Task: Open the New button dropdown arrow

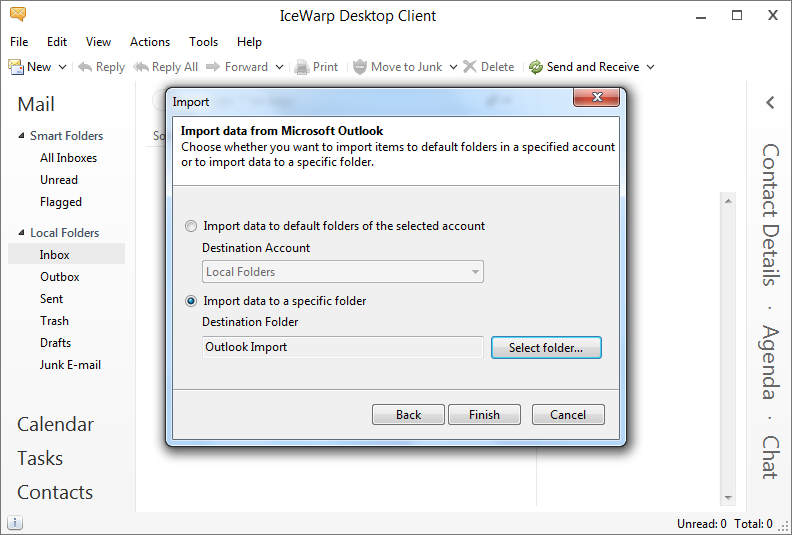Action: click(x=63, y=67)
